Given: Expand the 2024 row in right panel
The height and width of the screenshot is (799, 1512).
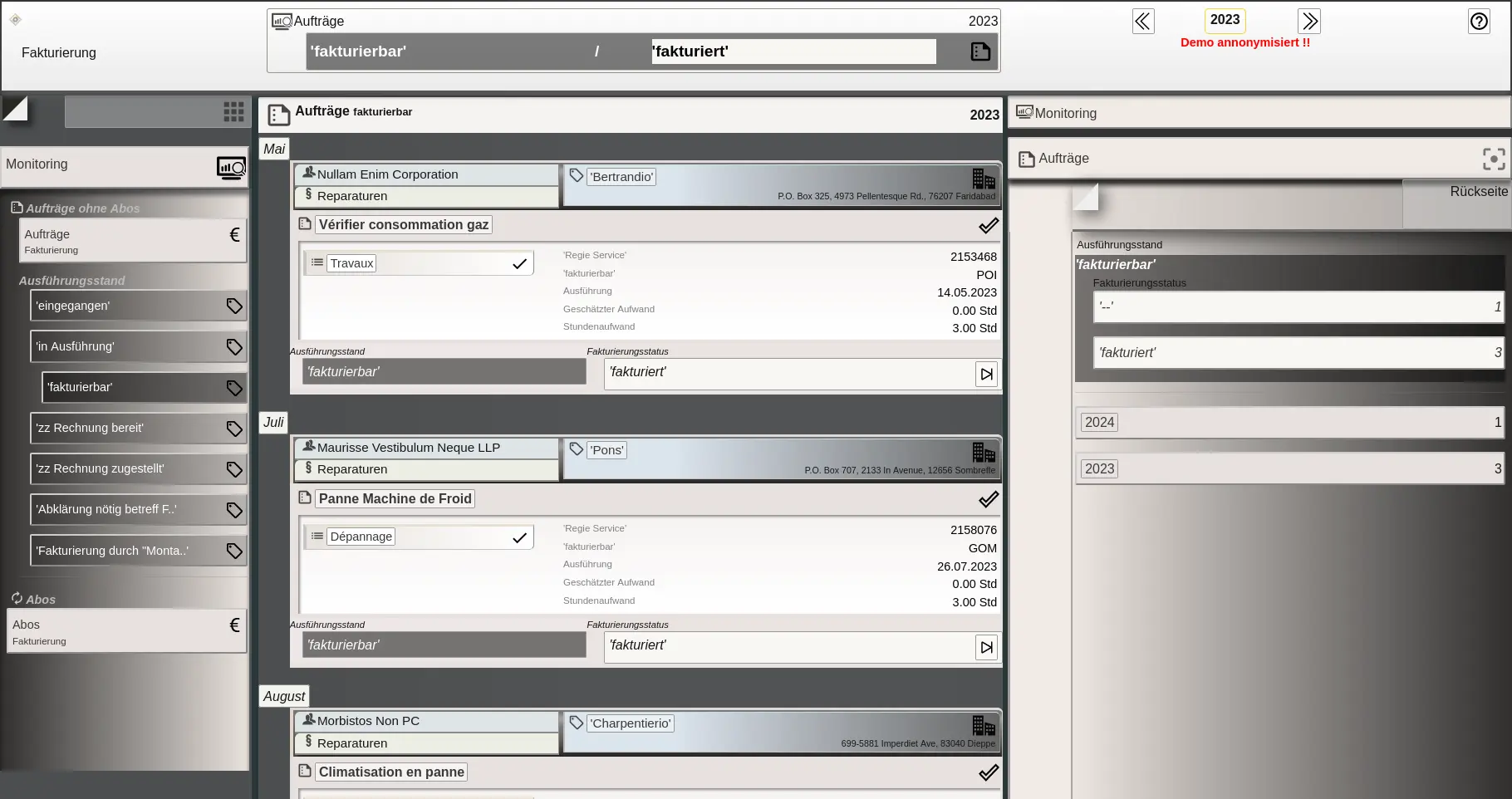Looking at the screenshot, I should tap(1290, 422).
